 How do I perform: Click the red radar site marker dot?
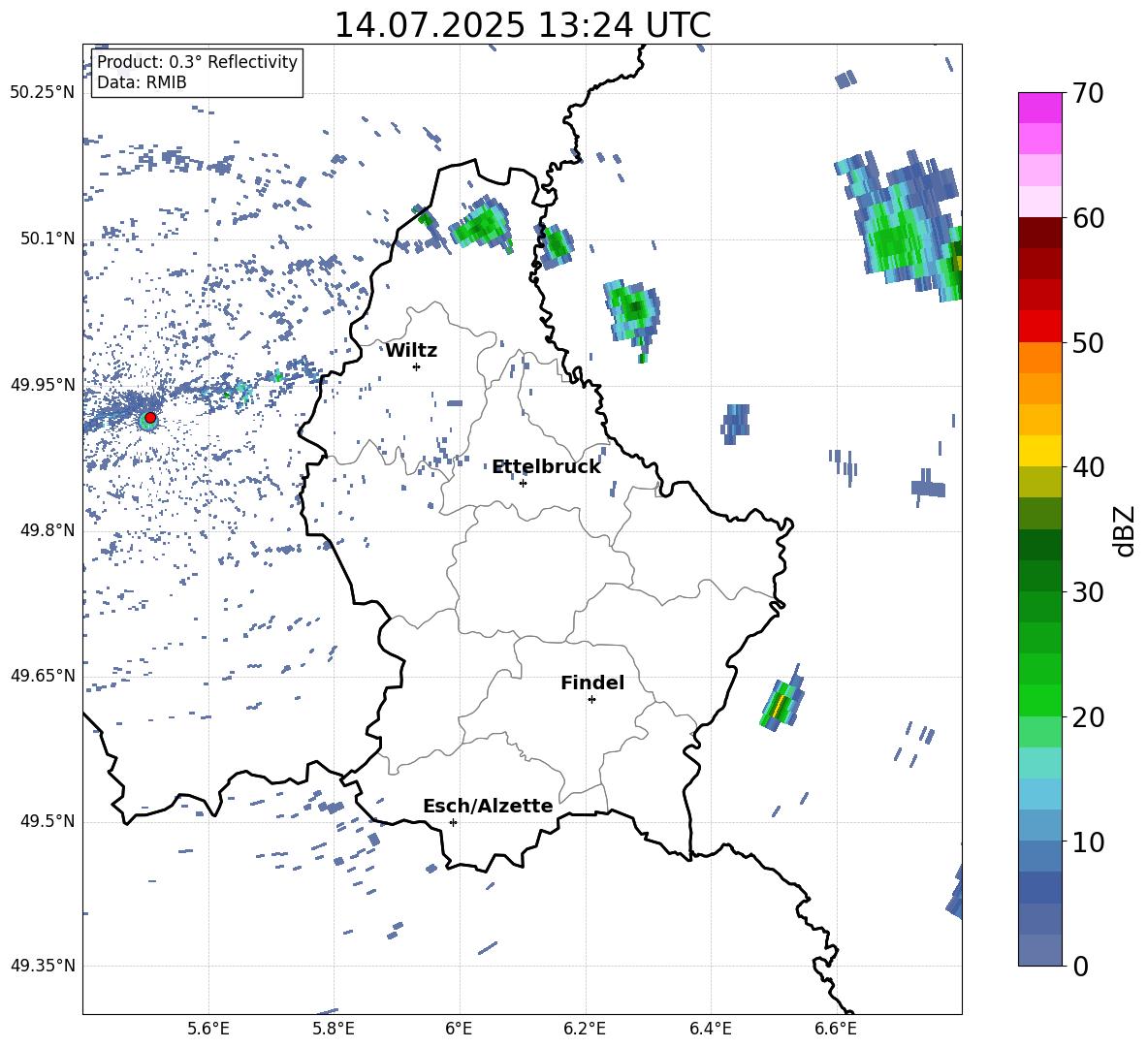(x=150, y=418)
